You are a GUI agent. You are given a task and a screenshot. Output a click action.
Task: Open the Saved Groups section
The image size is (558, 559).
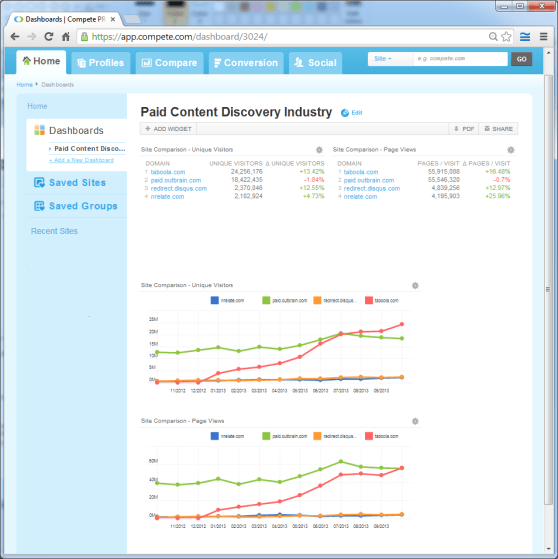(x=83, y=206)
